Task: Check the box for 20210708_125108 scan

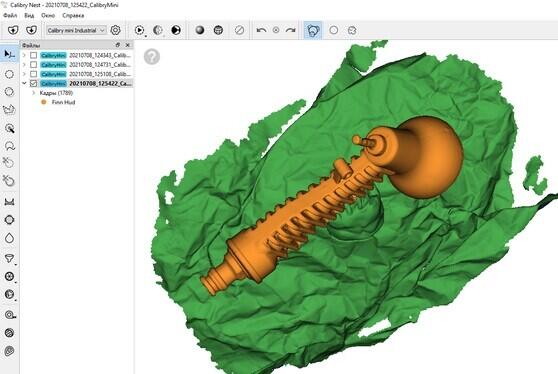Action: [x=33, y=74]
